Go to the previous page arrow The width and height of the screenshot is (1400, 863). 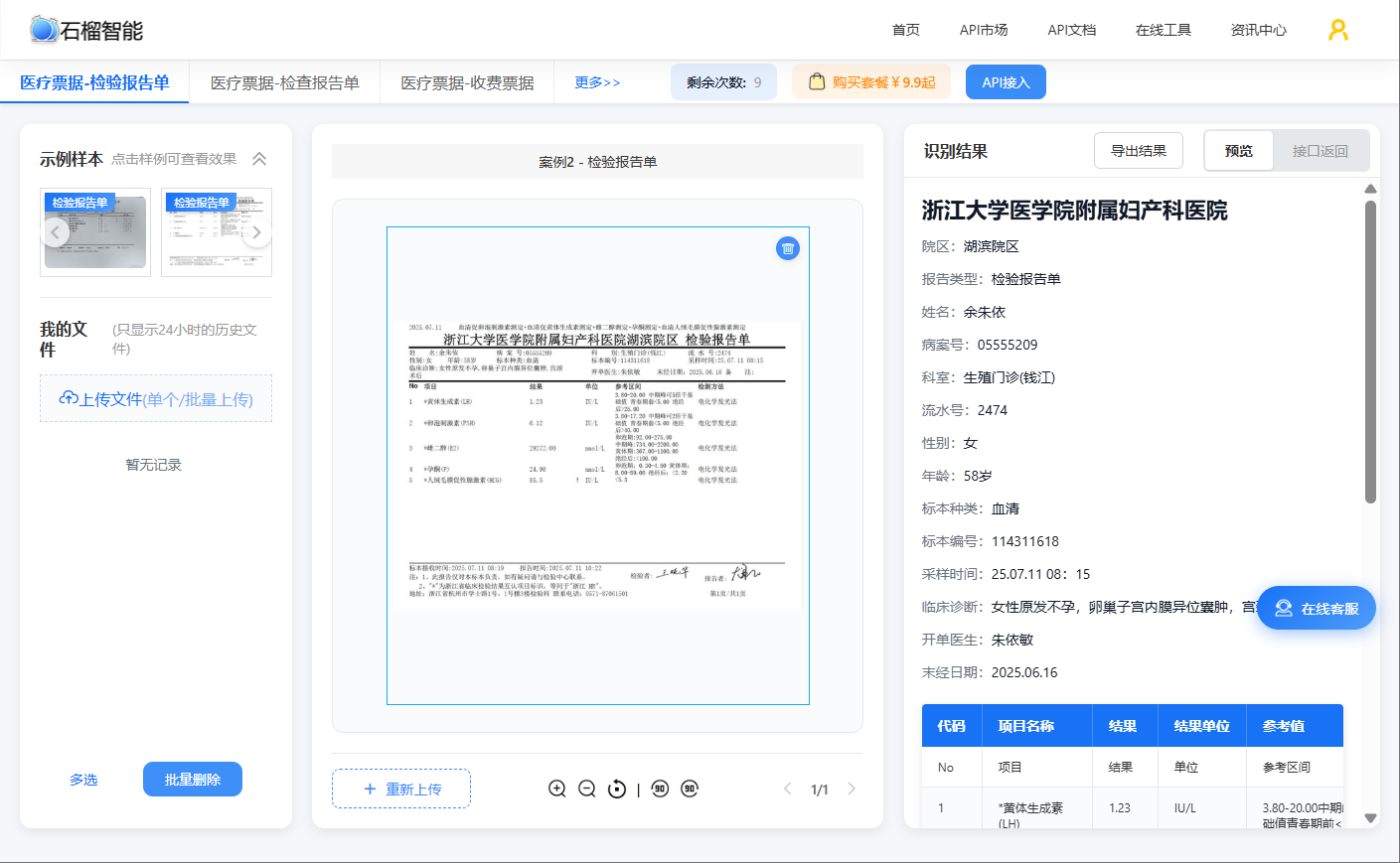[787, 789]
